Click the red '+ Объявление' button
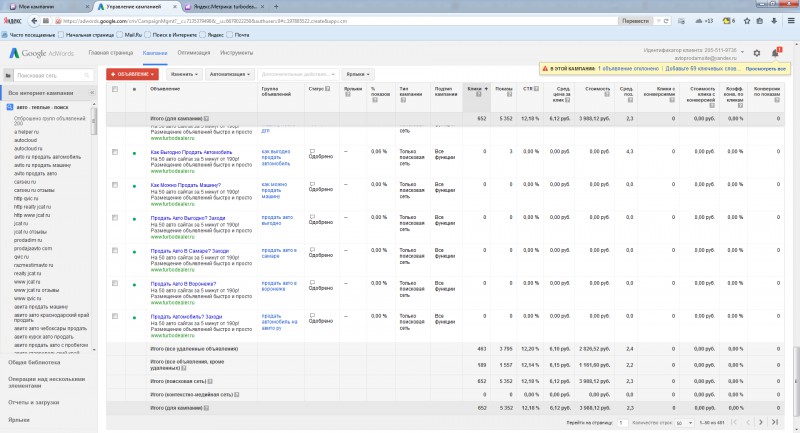Viewport: 800px width, 433px height. tap(133, 73)
